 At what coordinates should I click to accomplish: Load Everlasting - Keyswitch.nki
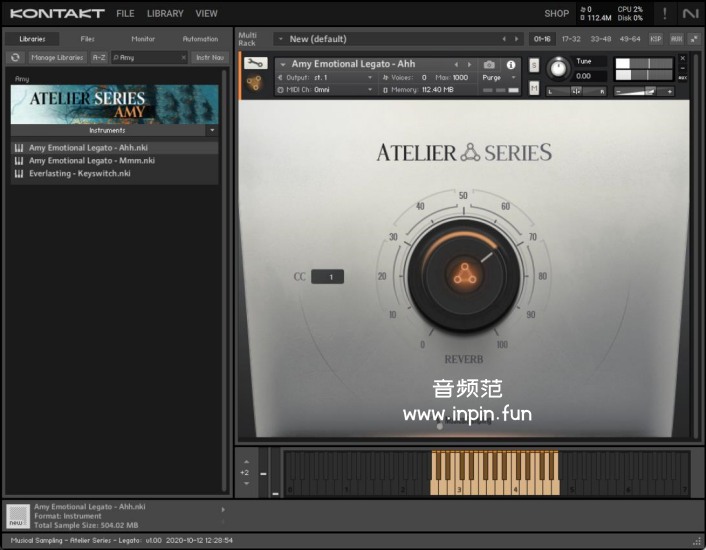point(114,174)
